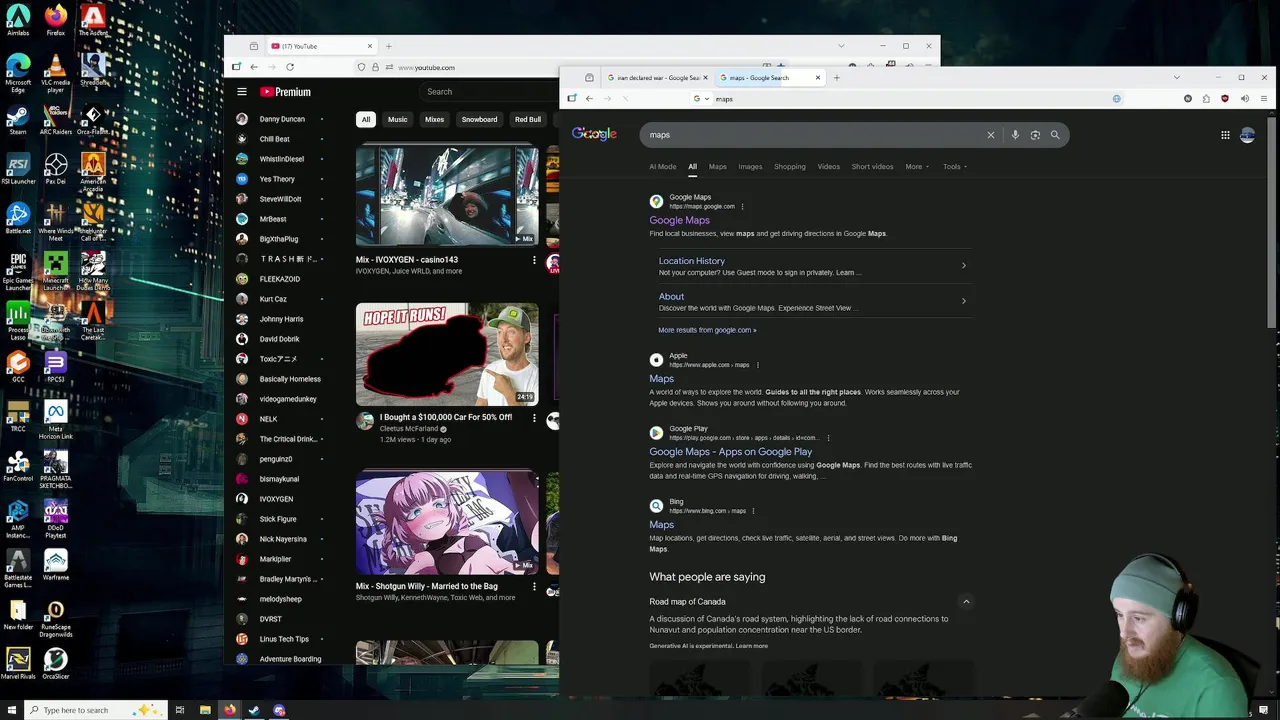
Task: Open Task View on the taskbar
Action: pos(180,710)
